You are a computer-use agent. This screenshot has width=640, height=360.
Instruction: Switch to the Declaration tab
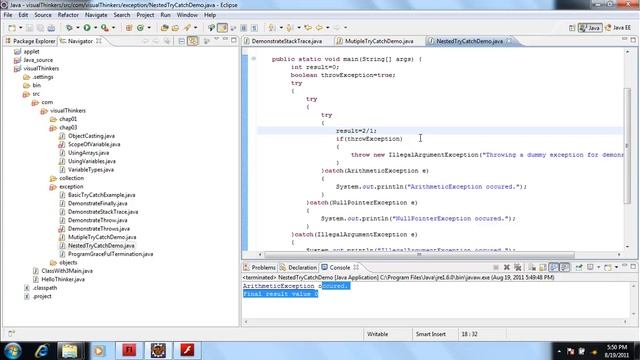pyautogui.click(x=298, y=267)
